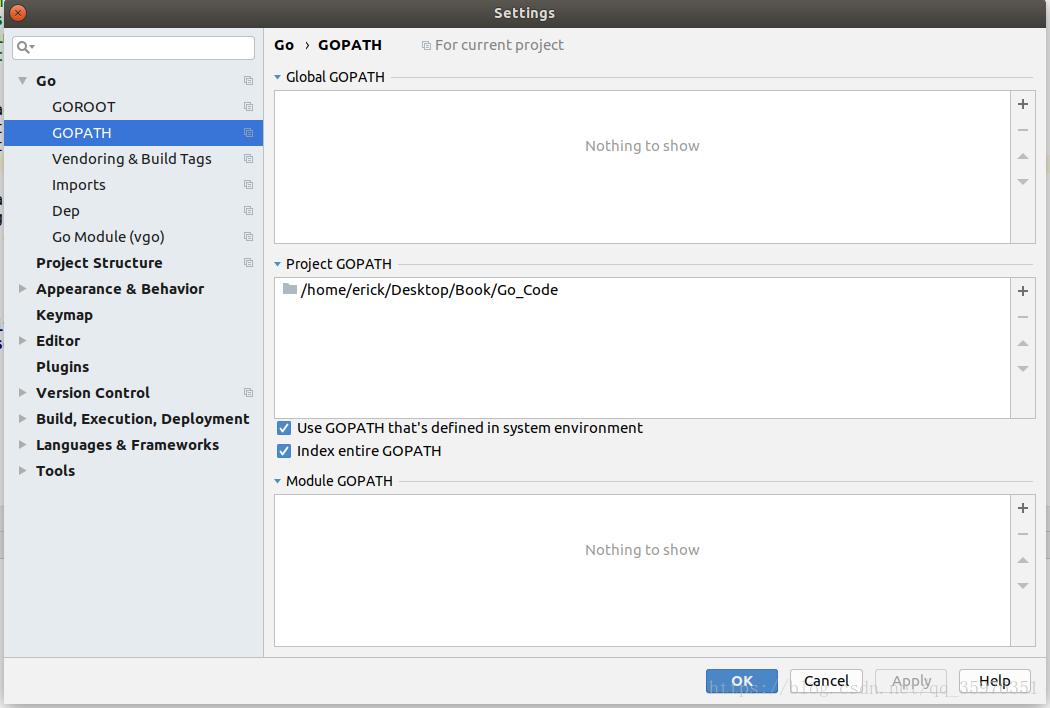Click project-level icon beside Go Module (vgo)
The image size is (1050, 708).
click(248, 236)
